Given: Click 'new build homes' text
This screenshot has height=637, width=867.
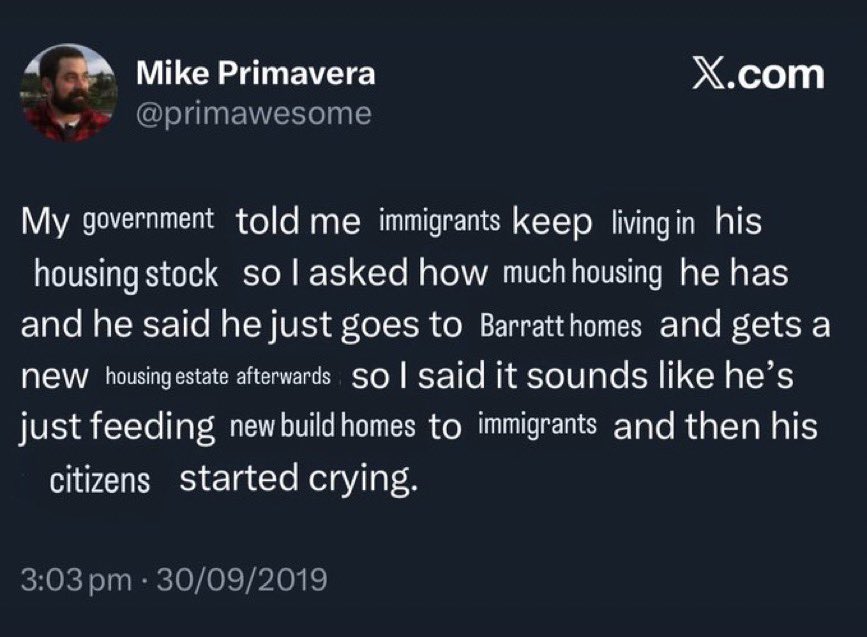Looking at the screenshot, I should coord(322,427).
